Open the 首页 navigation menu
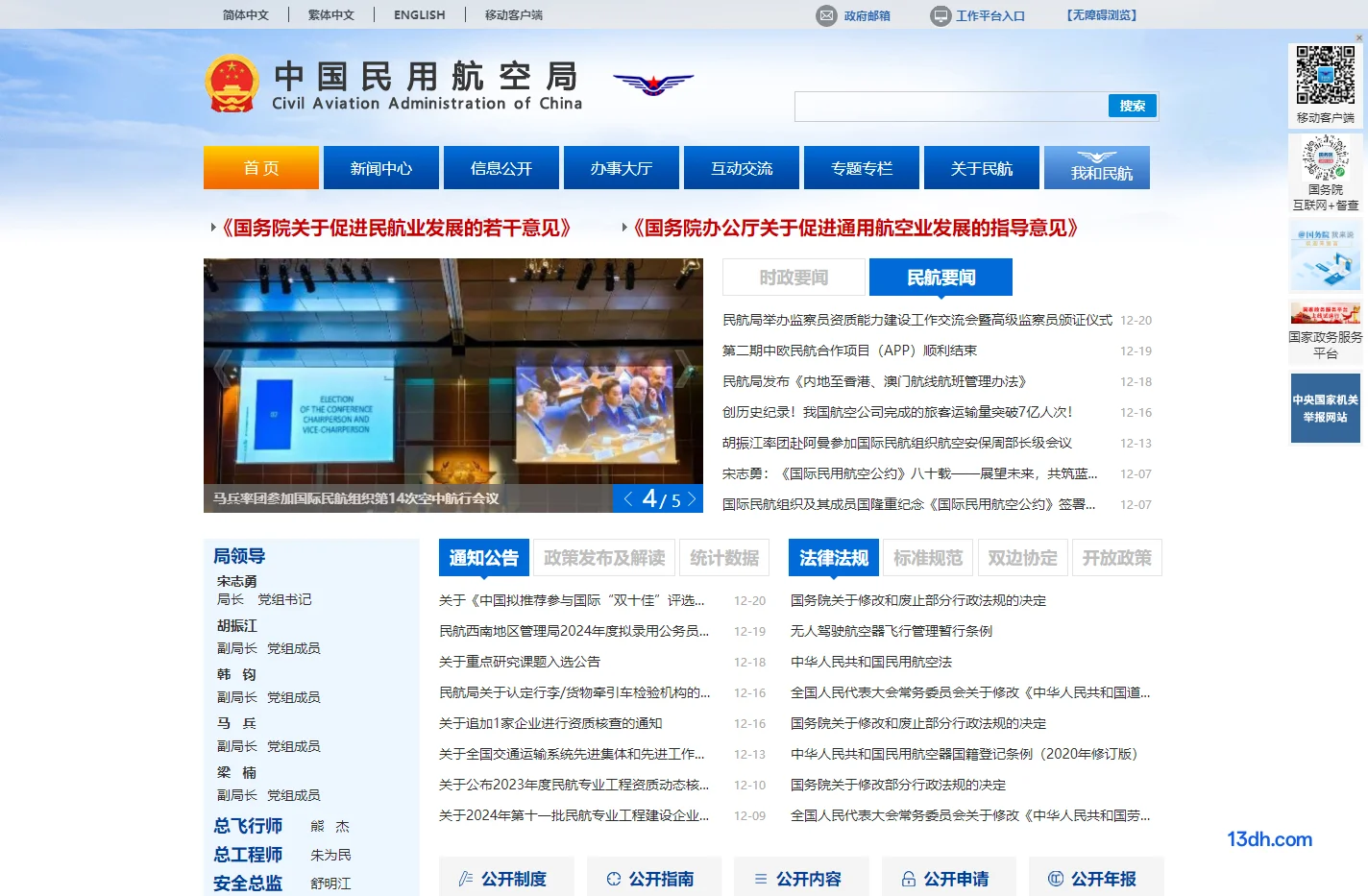This screenshot has height=896, width=1368. tap(261, 168)
